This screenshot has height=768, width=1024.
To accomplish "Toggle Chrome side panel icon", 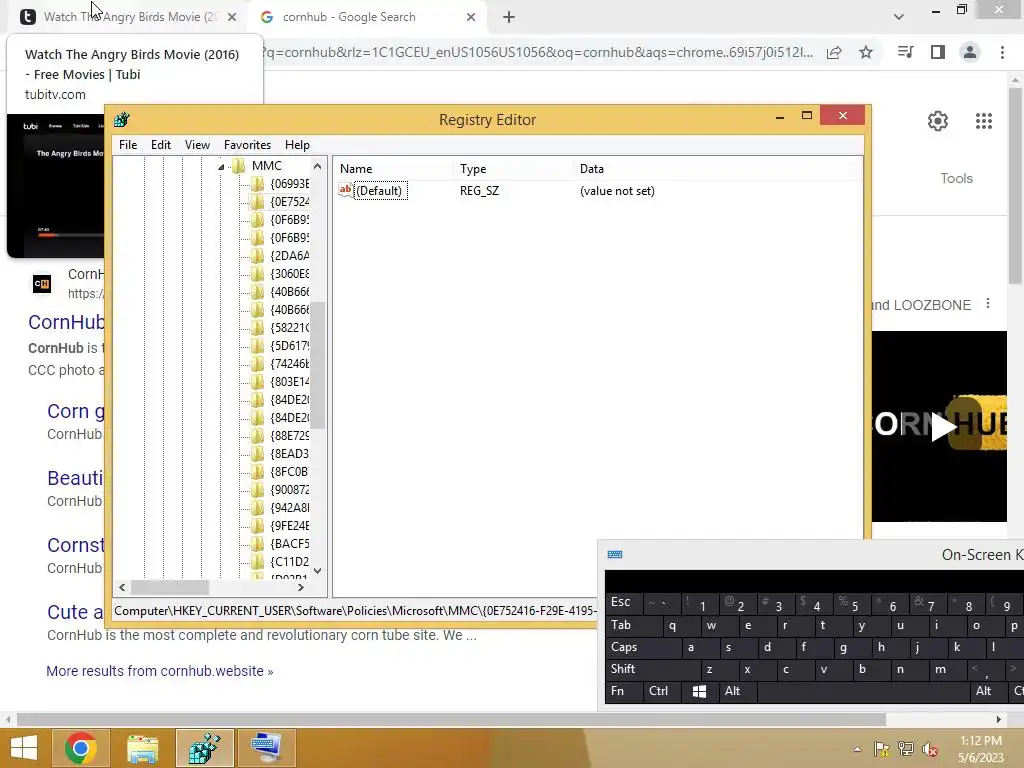I will pyautogui.click(x=938, y=52).
